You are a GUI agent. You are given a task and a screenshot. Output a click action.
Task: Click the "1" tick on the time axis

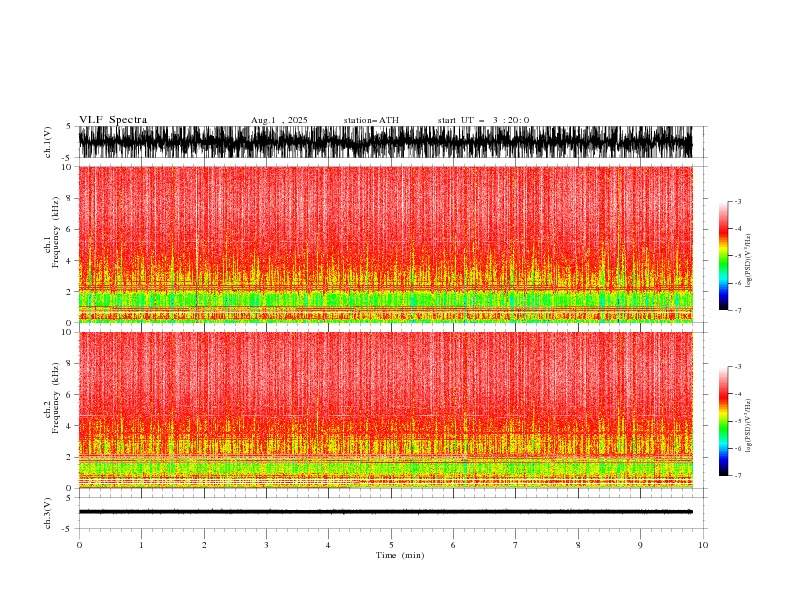[x=141, y=545]
